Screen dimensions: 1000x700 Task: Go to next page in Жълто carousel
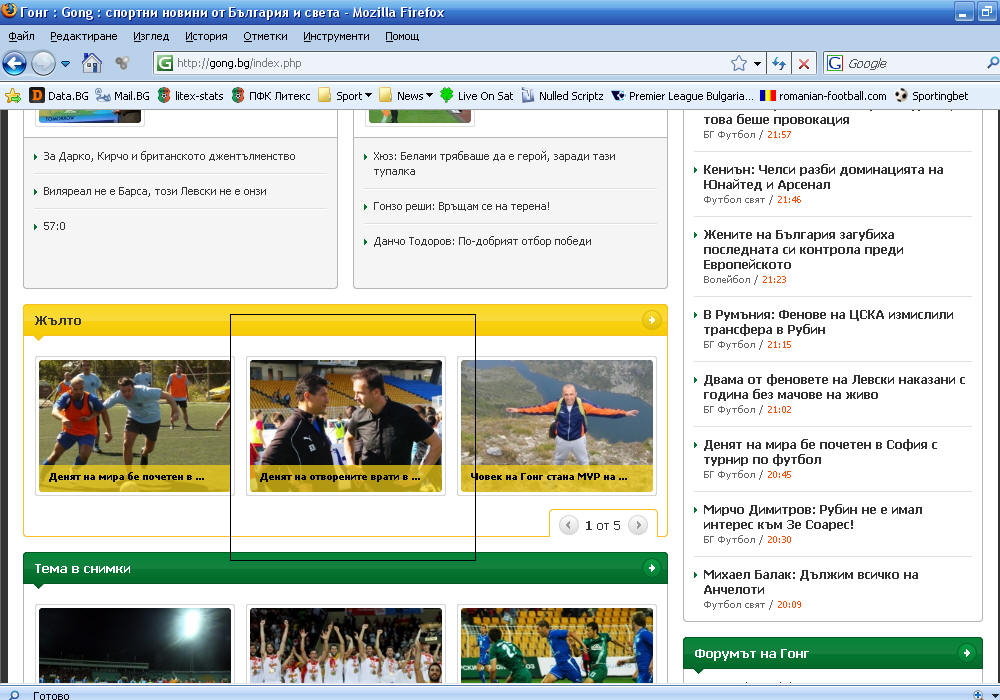(638, 525)
